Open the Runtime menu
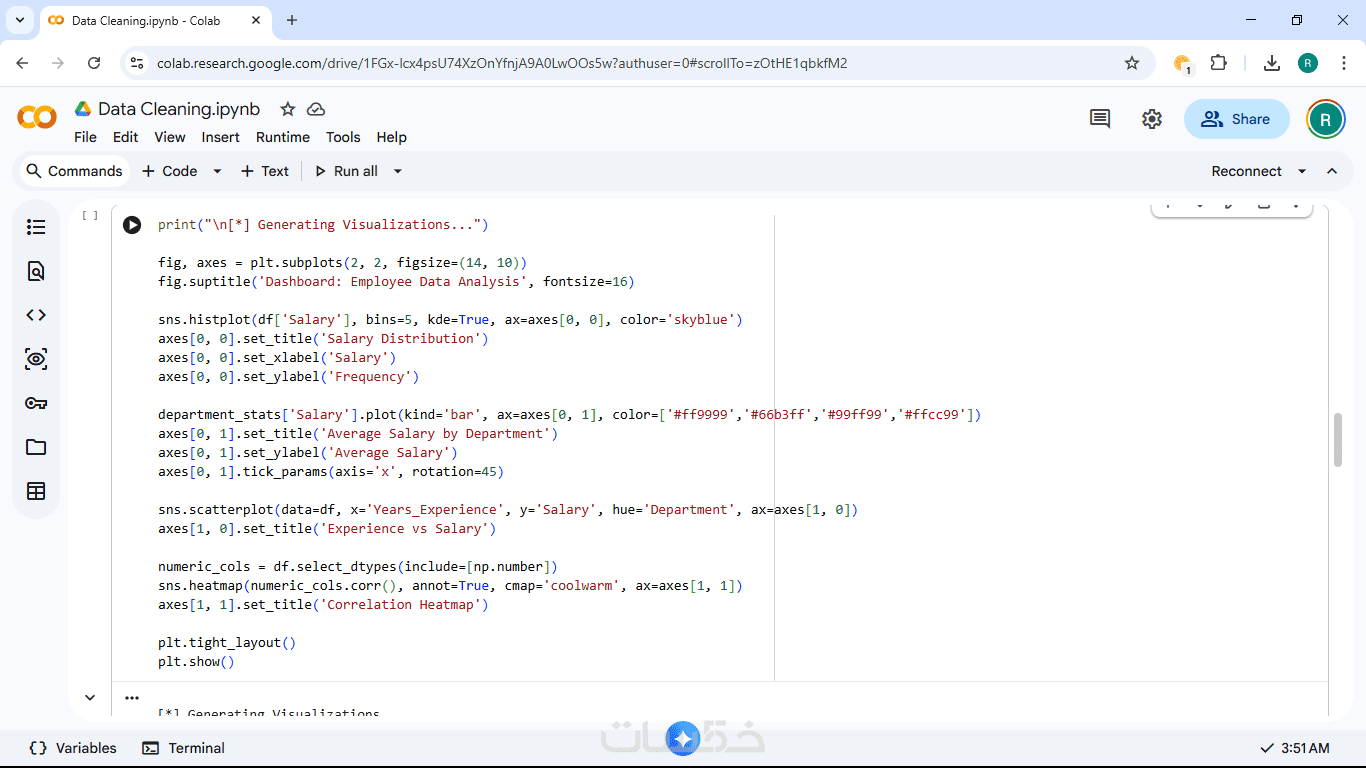 coord(283,137)
